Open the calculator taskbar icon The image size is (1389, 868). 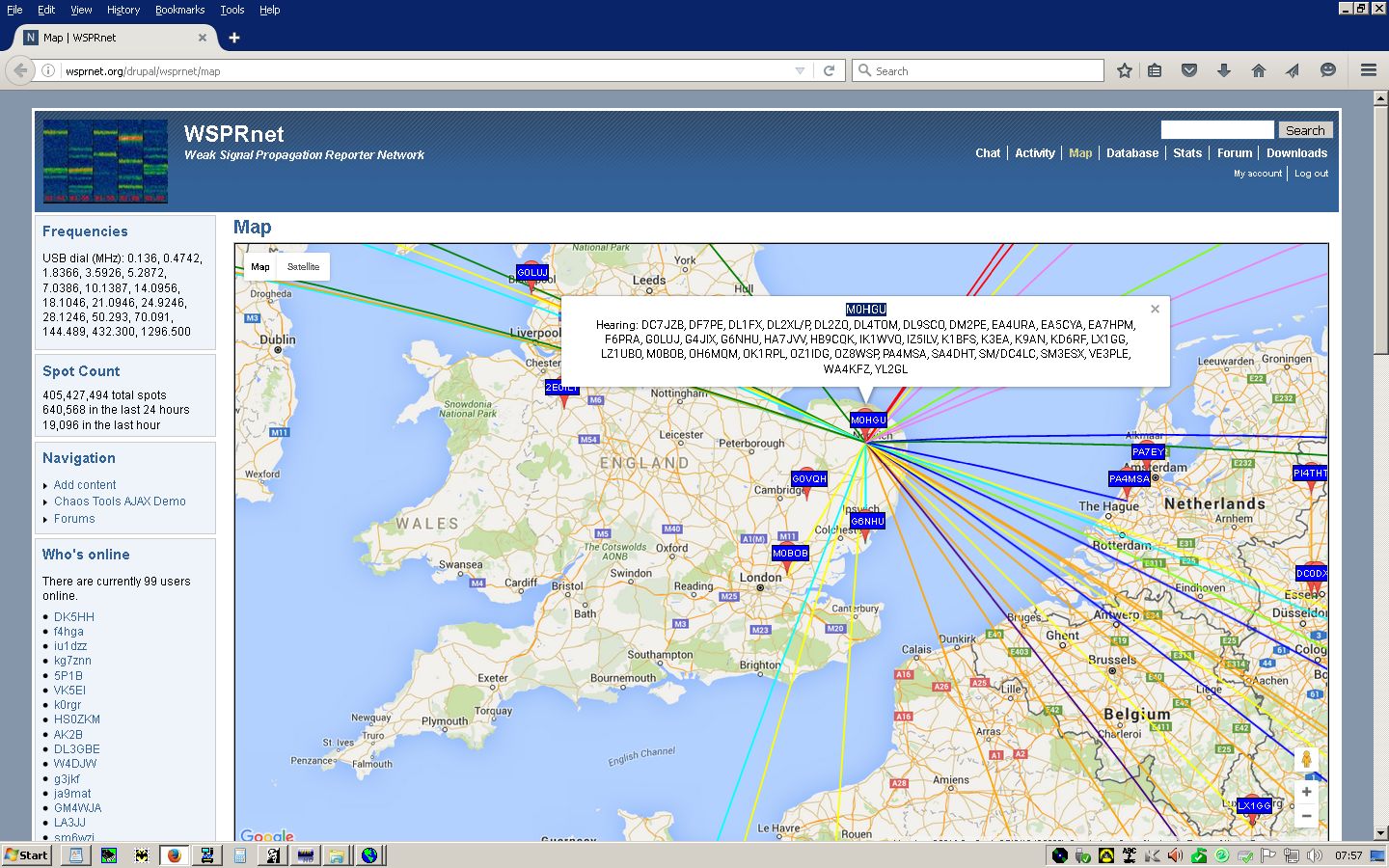point(239,854)
